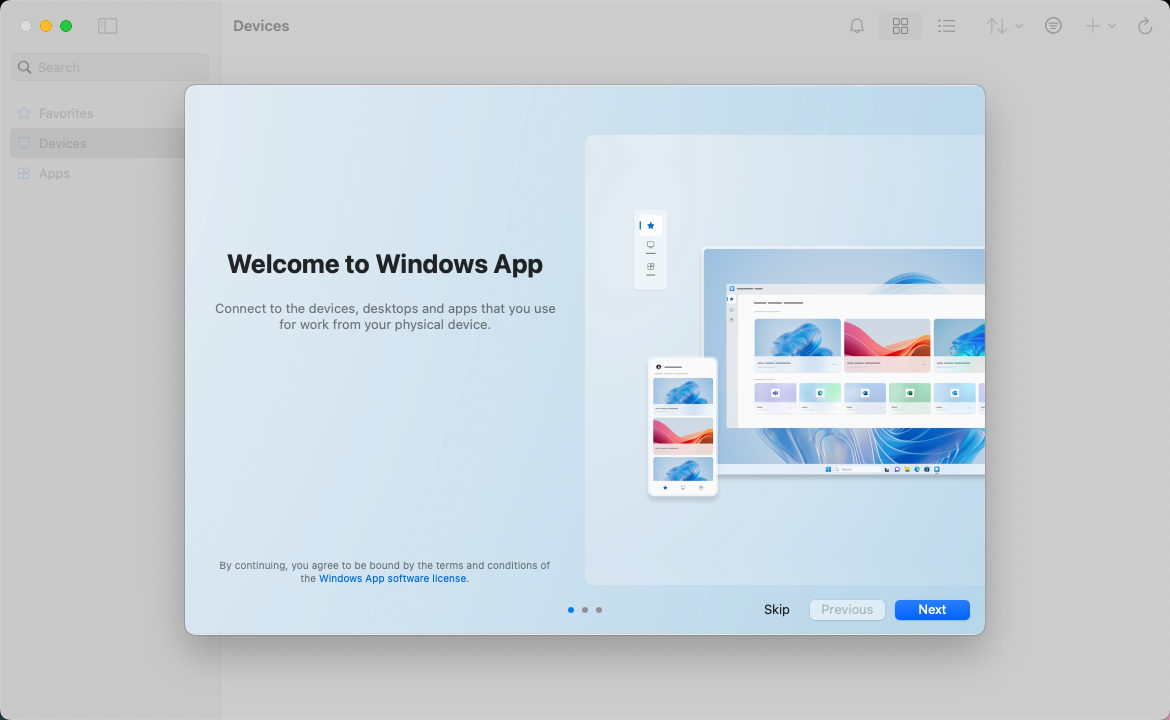This screenshot has height=720, width=1170.
Task: Click the phone mockup in welcome illustration
Action: click(x=683, y=427)
